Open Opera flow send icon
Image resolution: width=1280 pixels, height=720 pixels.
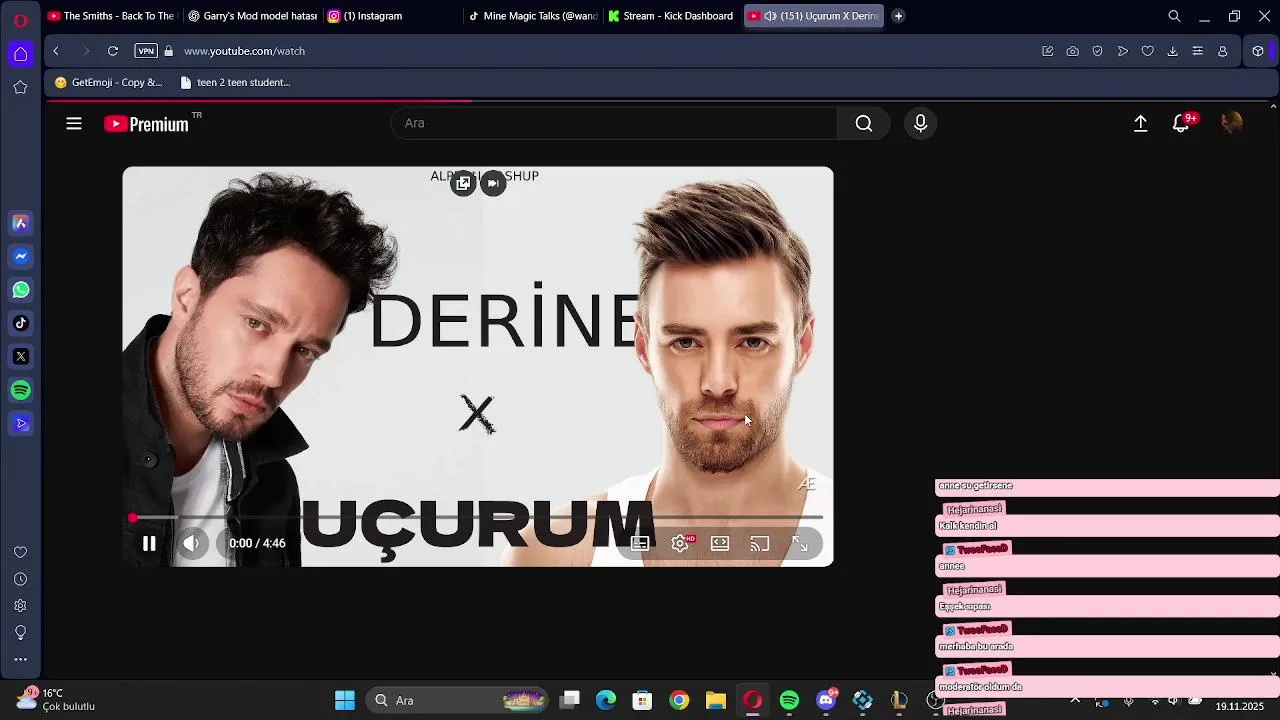1122,51
